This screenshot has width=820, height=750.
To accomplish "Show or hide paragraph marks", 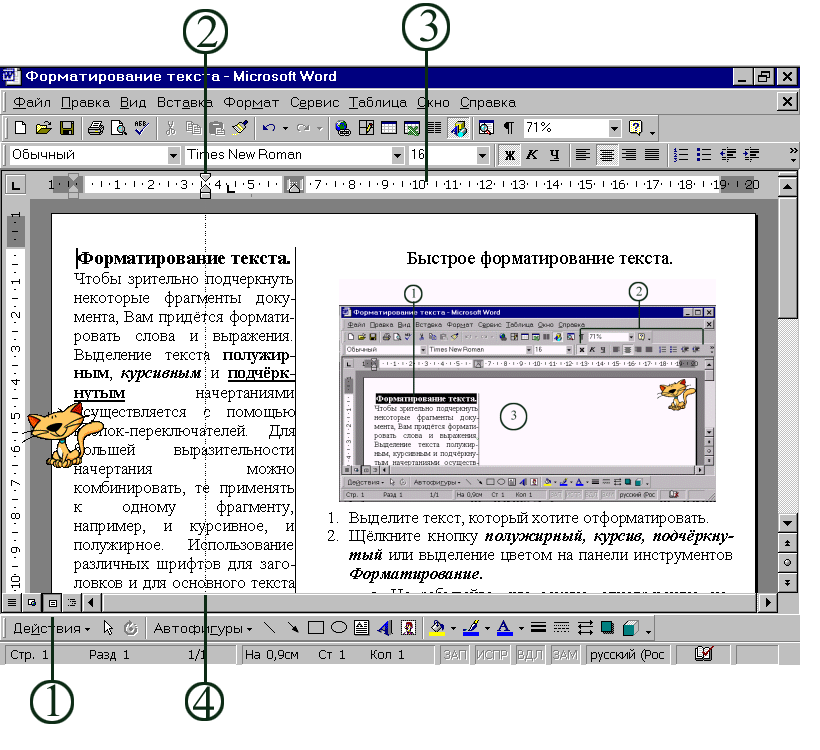I will 508,128.
